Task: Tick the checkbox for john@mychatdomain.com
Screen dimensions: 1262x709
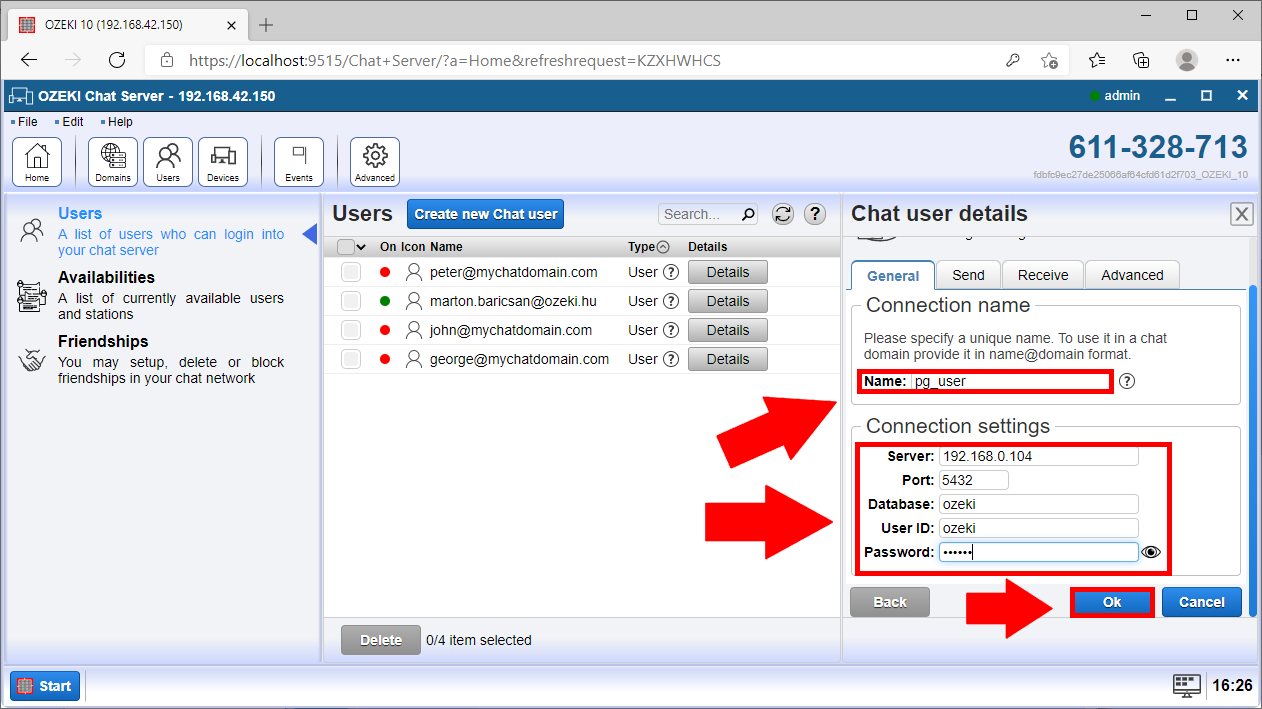Action: pos(350,330)
